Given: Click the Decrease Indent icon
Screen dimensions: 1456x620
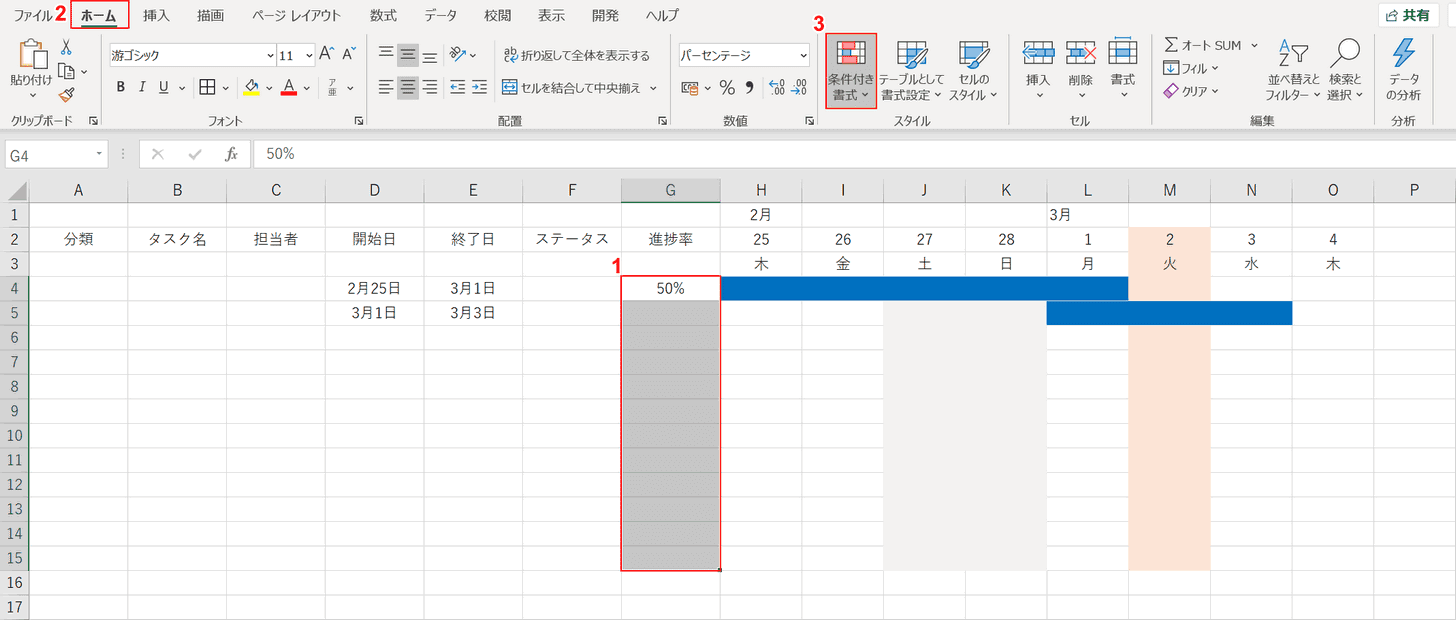Looking at the screenshot, I should pos(458,87).
